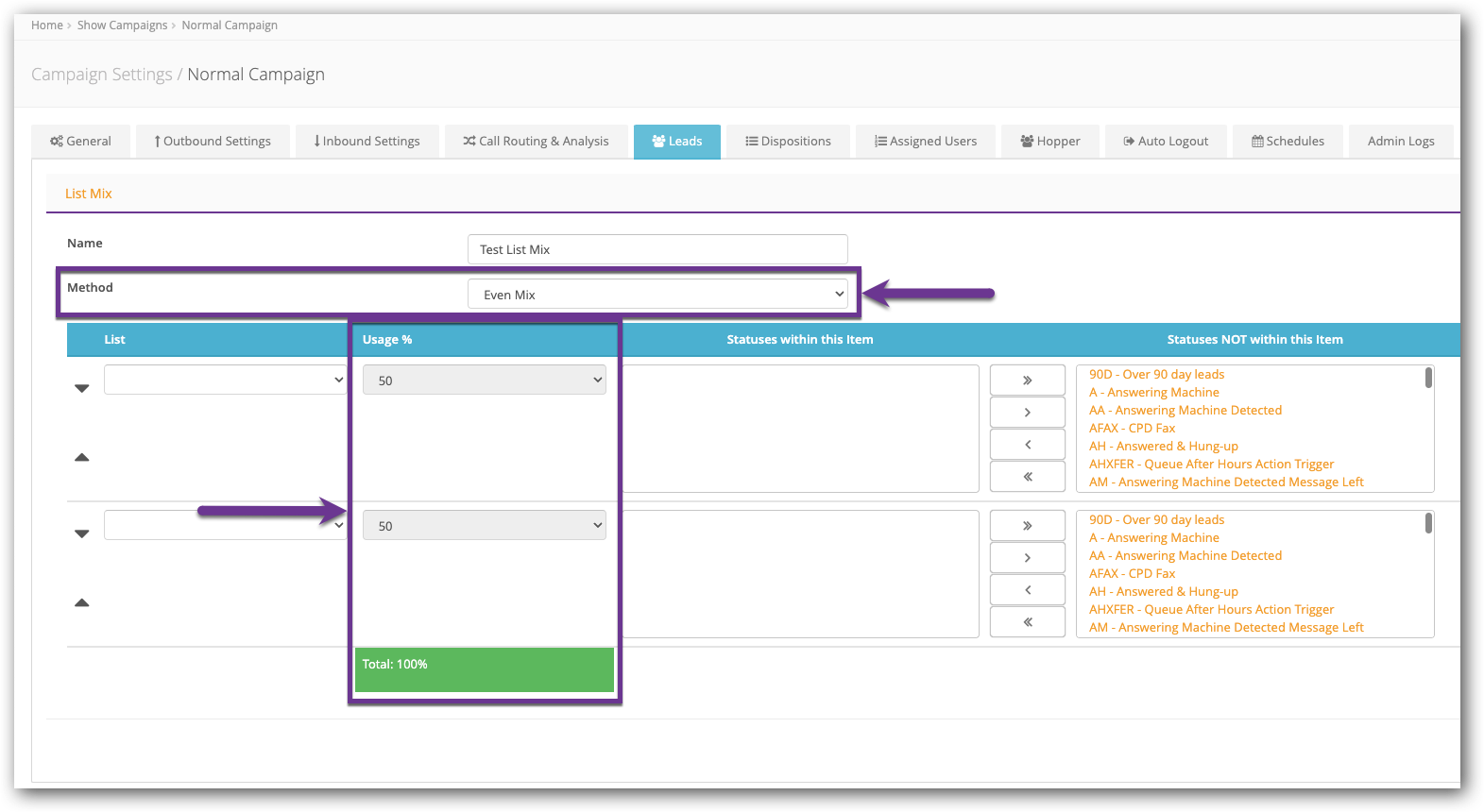
Task: Click first statuses list scrollbar
Action: point(1428,379)
